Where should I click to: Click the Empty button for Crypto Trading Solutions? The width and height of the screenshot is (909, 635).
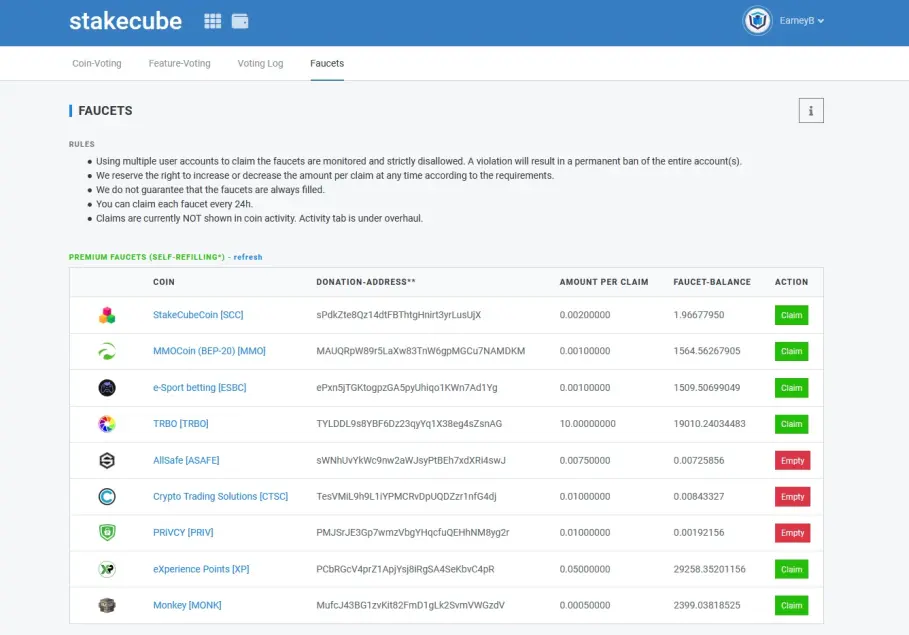tap(792, 496)
